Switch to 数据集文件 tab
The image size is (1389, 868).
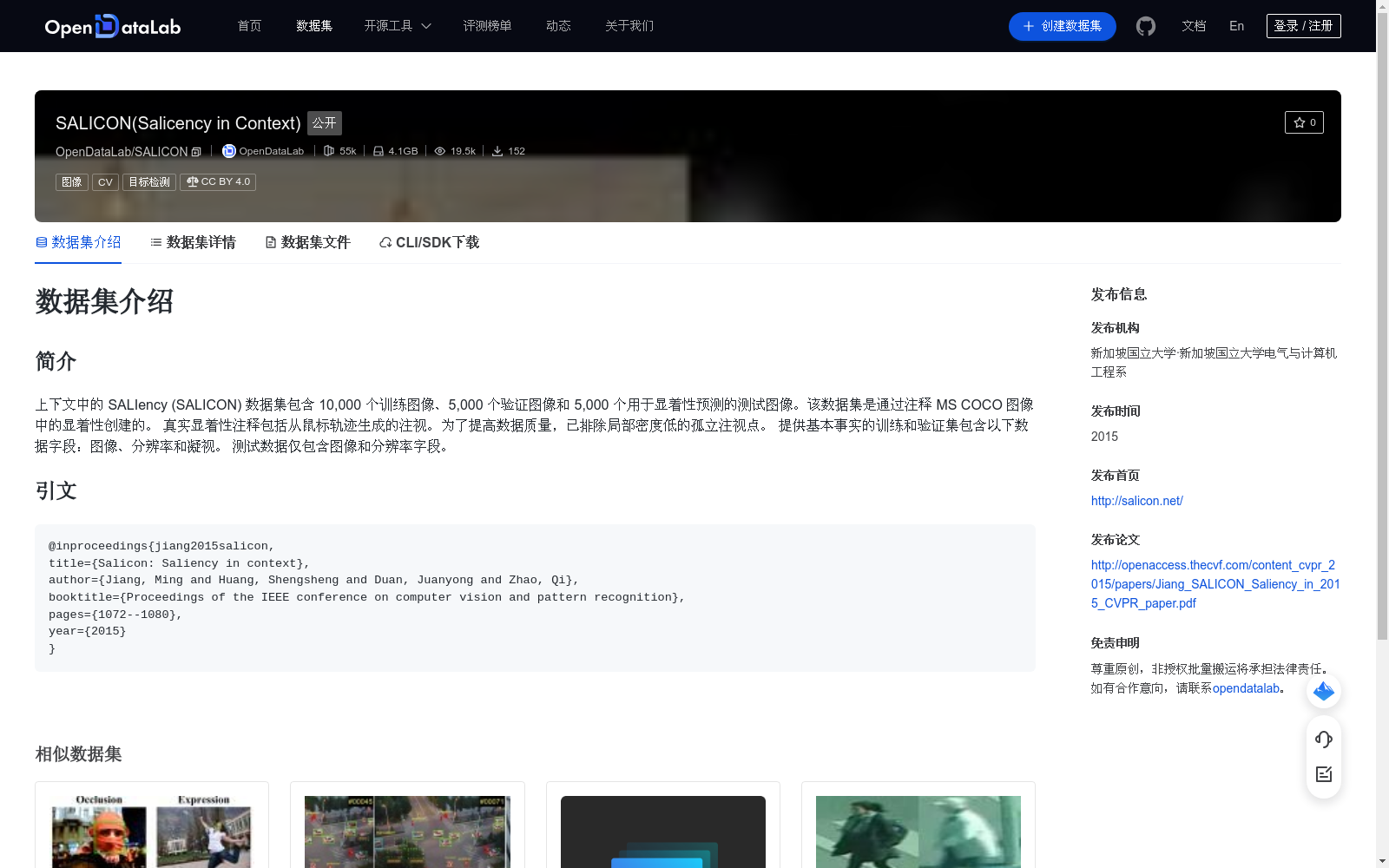tap(307, 242)
